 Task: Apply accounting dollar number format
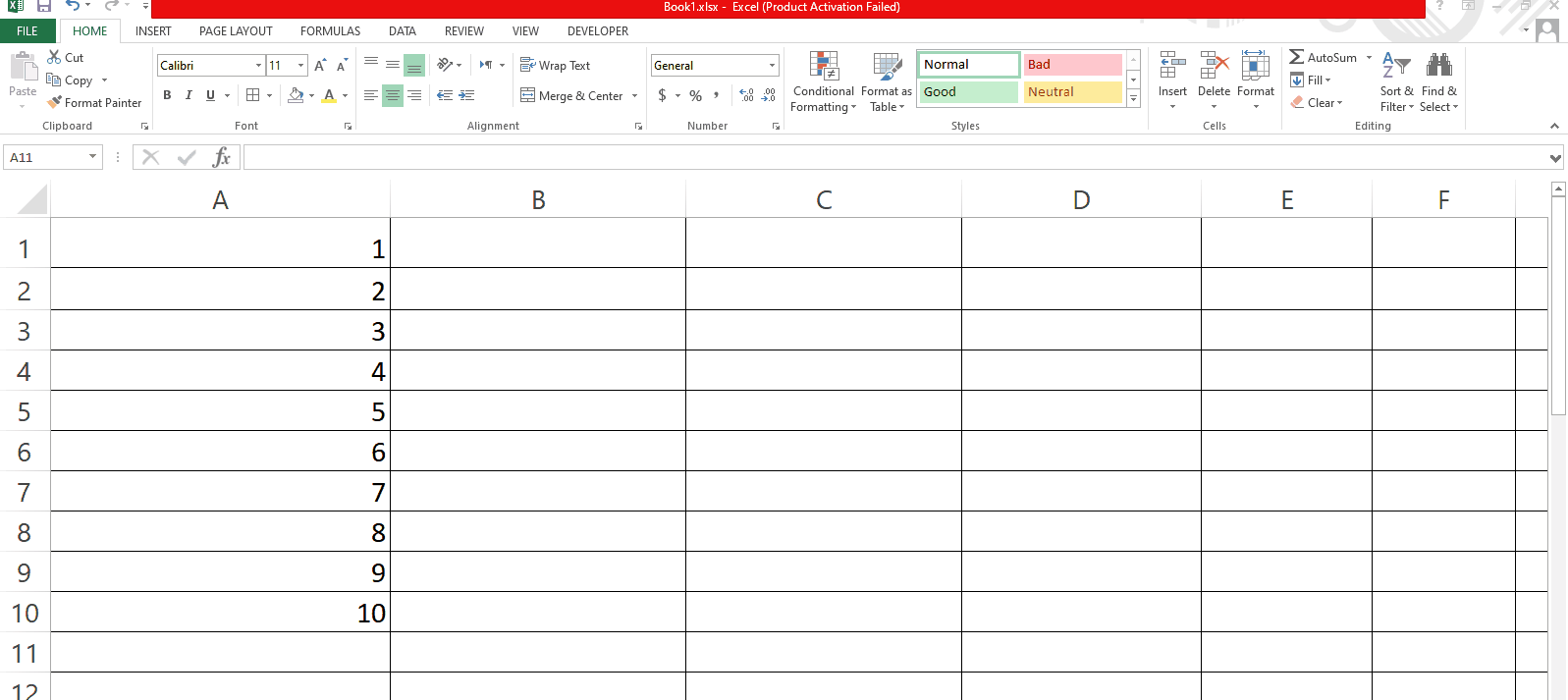pos(663,95)
